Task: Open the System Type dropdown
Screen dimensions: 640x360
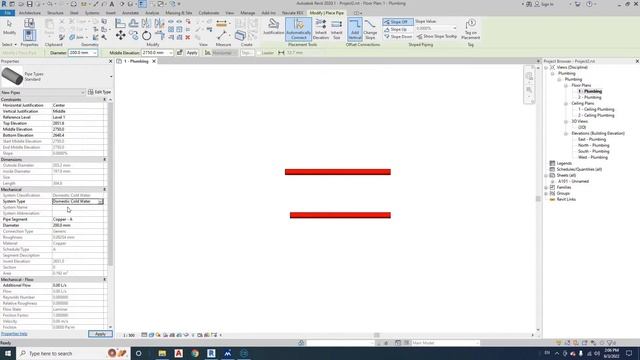Action: (100, 201)
